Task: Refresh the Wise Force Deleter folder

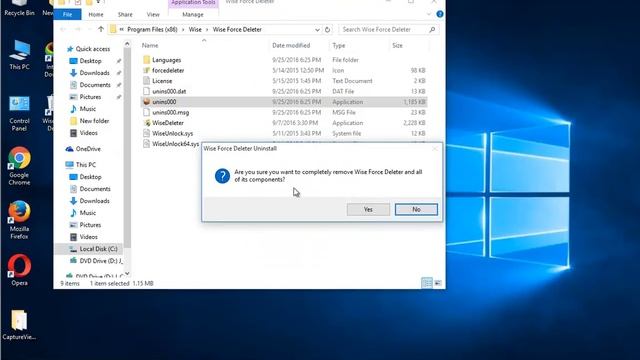Action: pos(327,29)
